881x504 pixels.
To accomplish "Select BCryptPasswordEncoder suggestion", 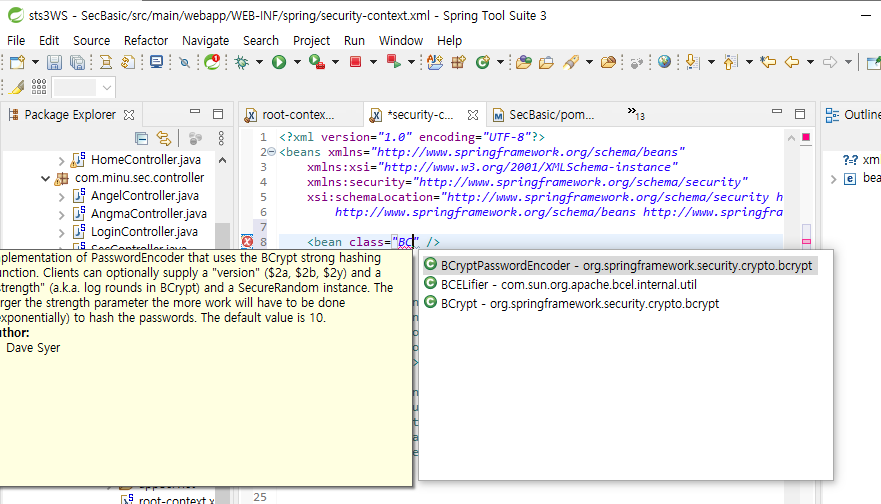I will 620,266.
